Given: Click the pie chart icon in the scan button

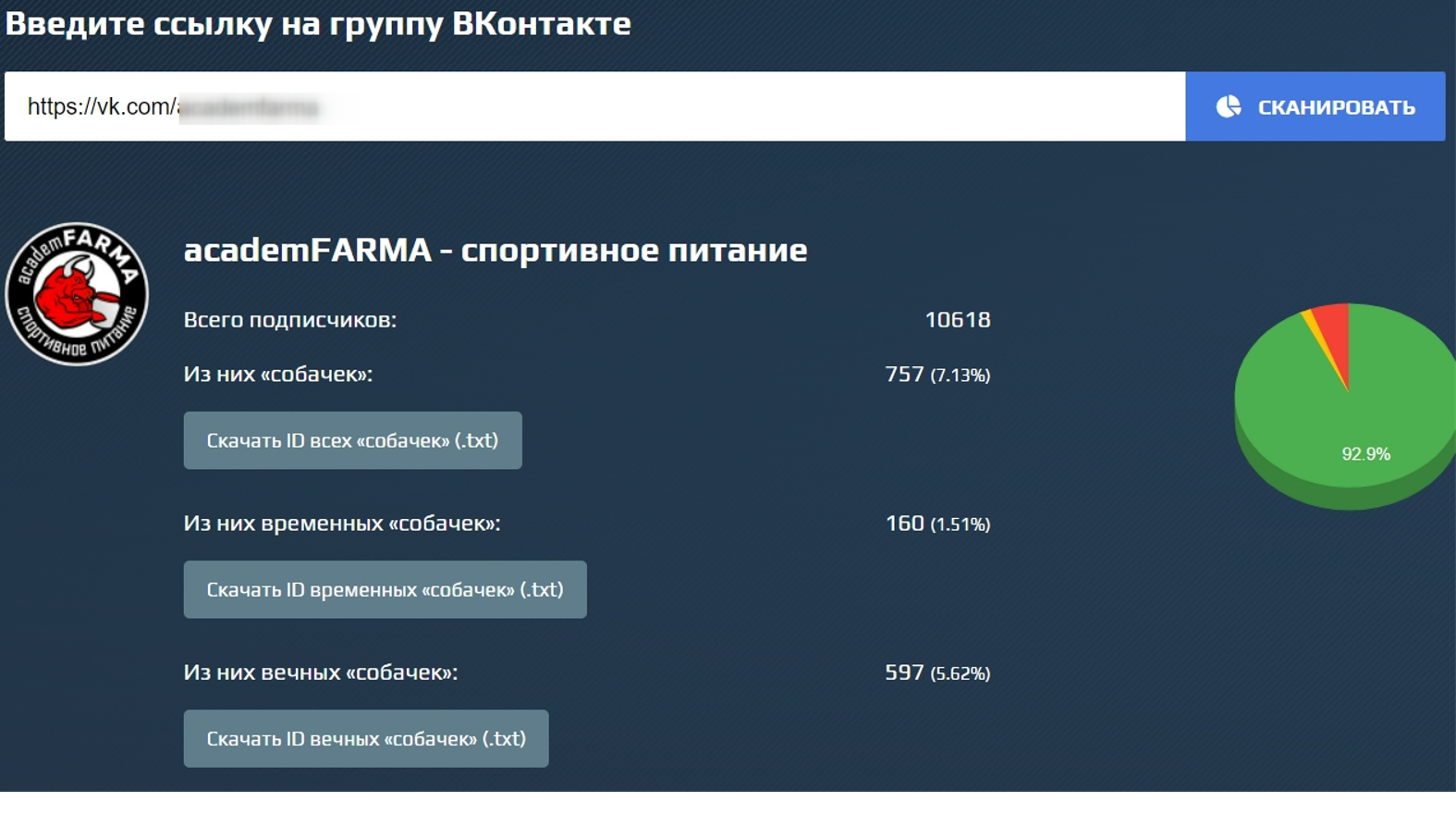Looking at the screenshot, I should 1229,106.
